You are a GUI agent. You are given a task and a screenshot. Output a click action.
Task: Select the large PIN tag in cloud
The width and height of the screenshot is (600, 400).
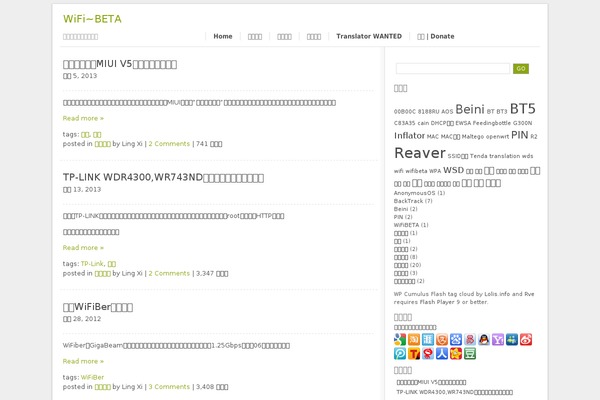pos(520,135)
